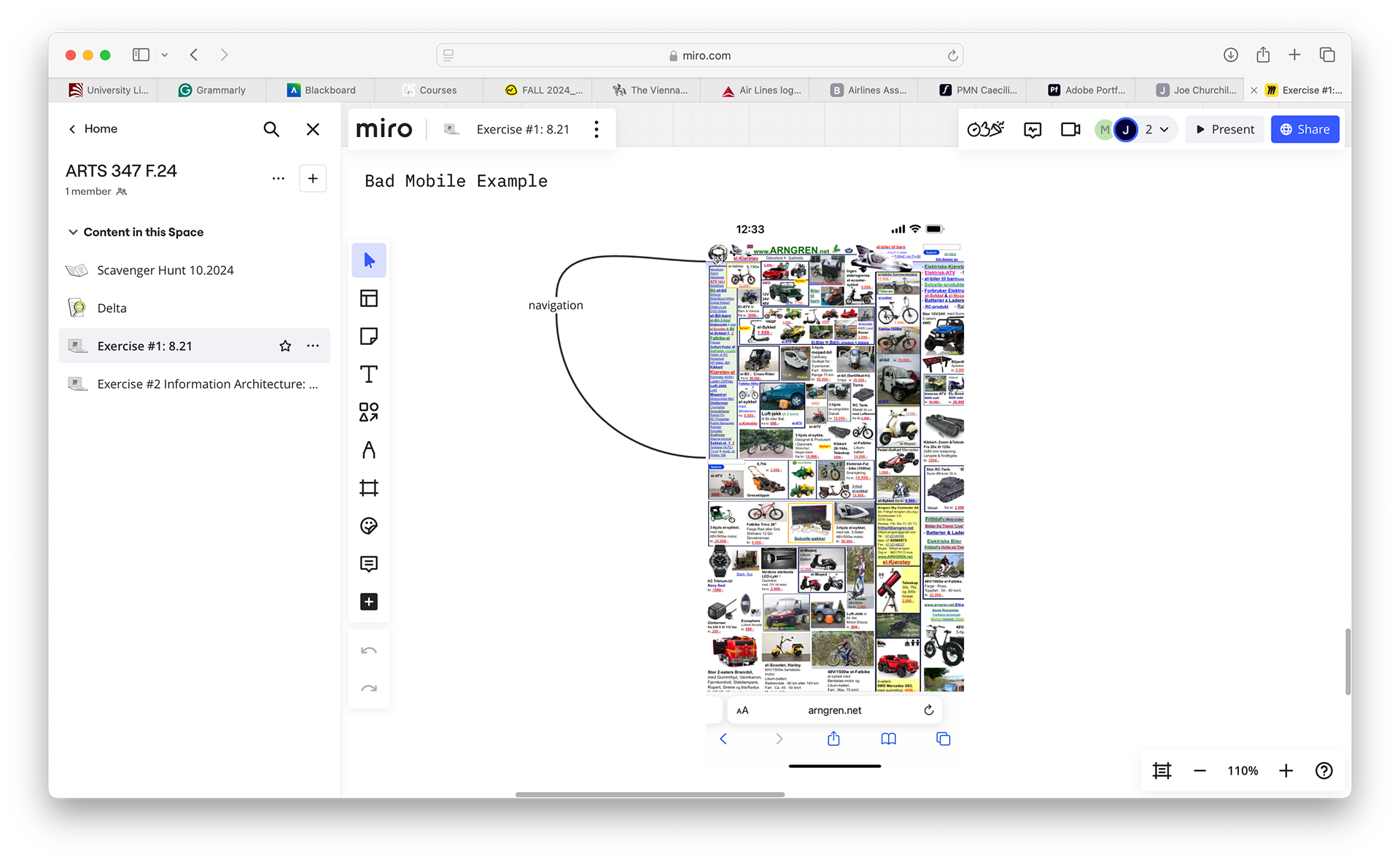Select the Text tool

click(369, 374)
